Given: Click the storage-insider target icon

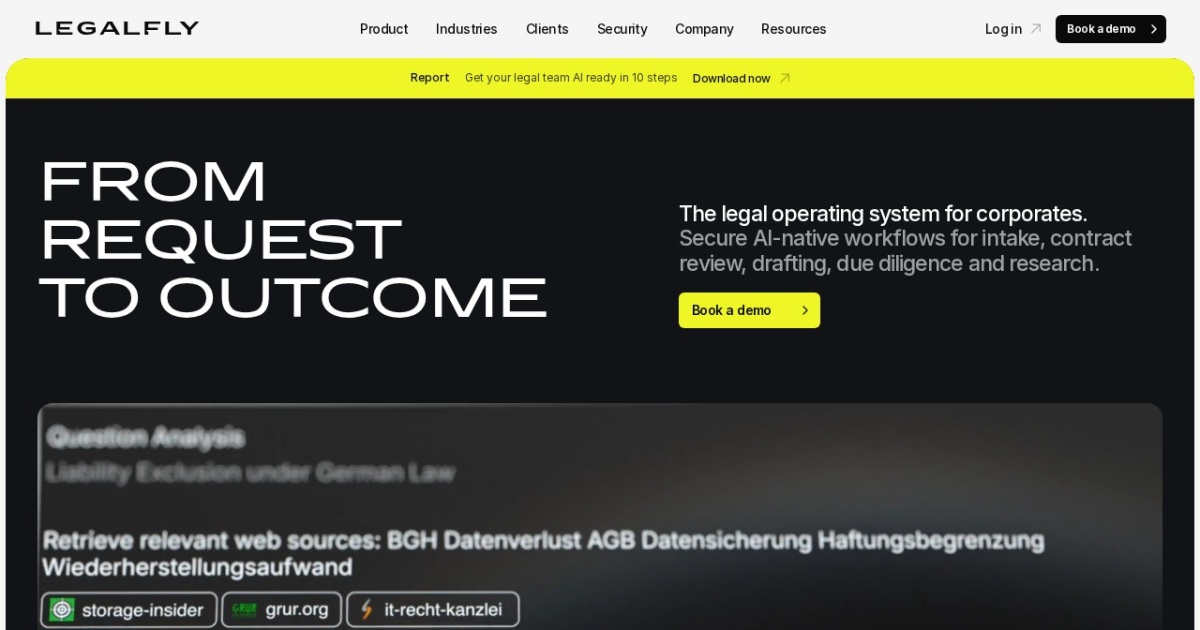Looking at the screenshot, I should (x=62, y=609).
